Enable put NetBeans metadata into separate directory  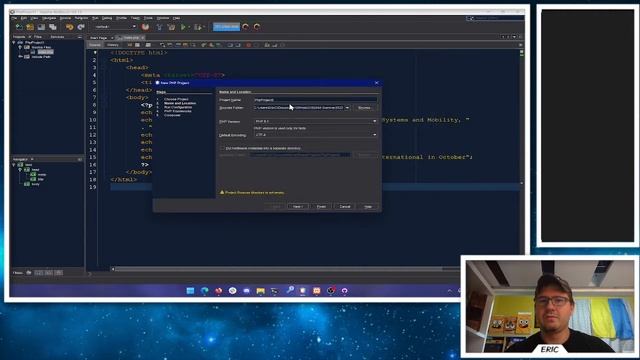coord(222,148)
